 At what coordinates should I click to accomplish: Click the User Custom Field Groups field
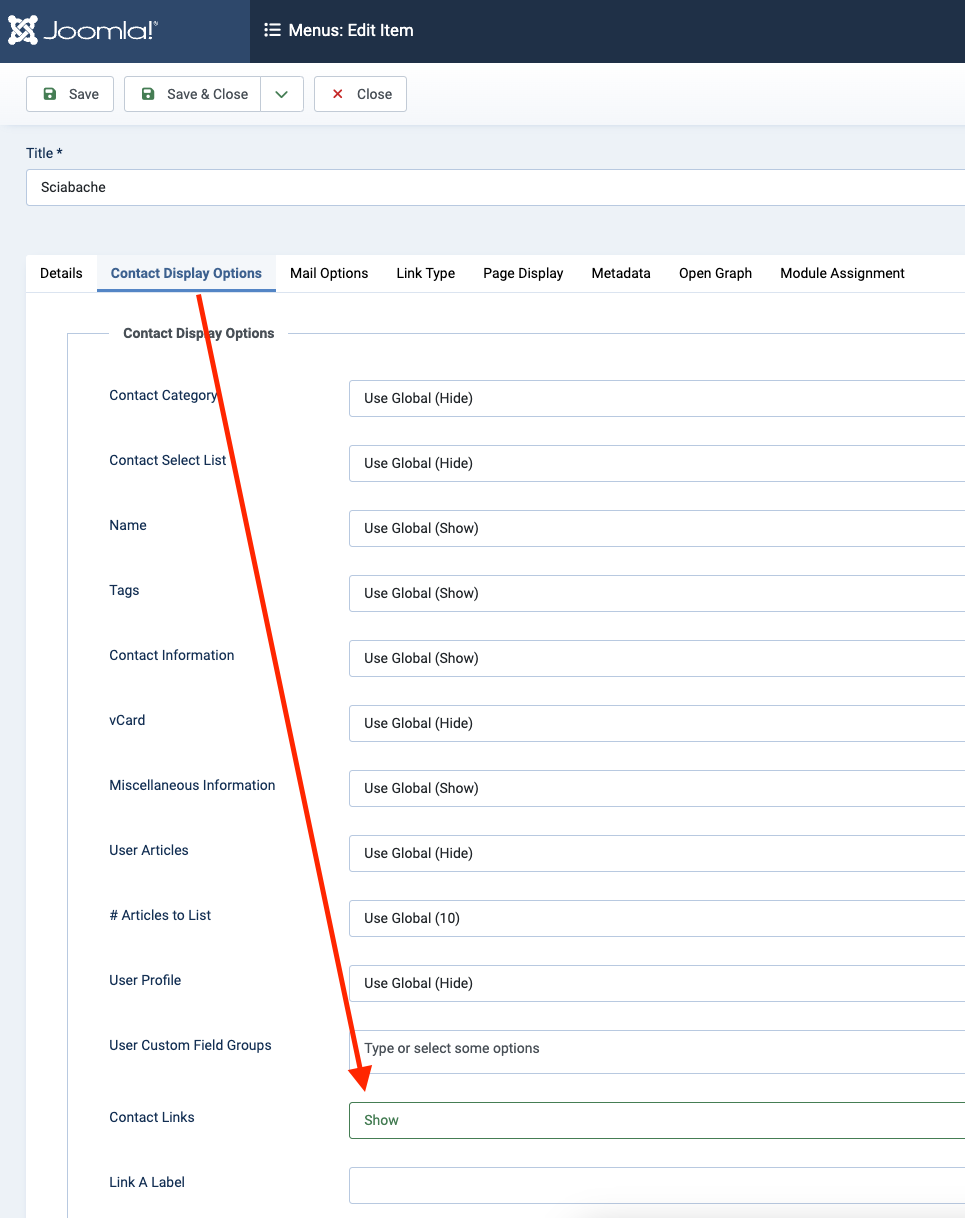pyautogui.click(x=656, y=1050)
